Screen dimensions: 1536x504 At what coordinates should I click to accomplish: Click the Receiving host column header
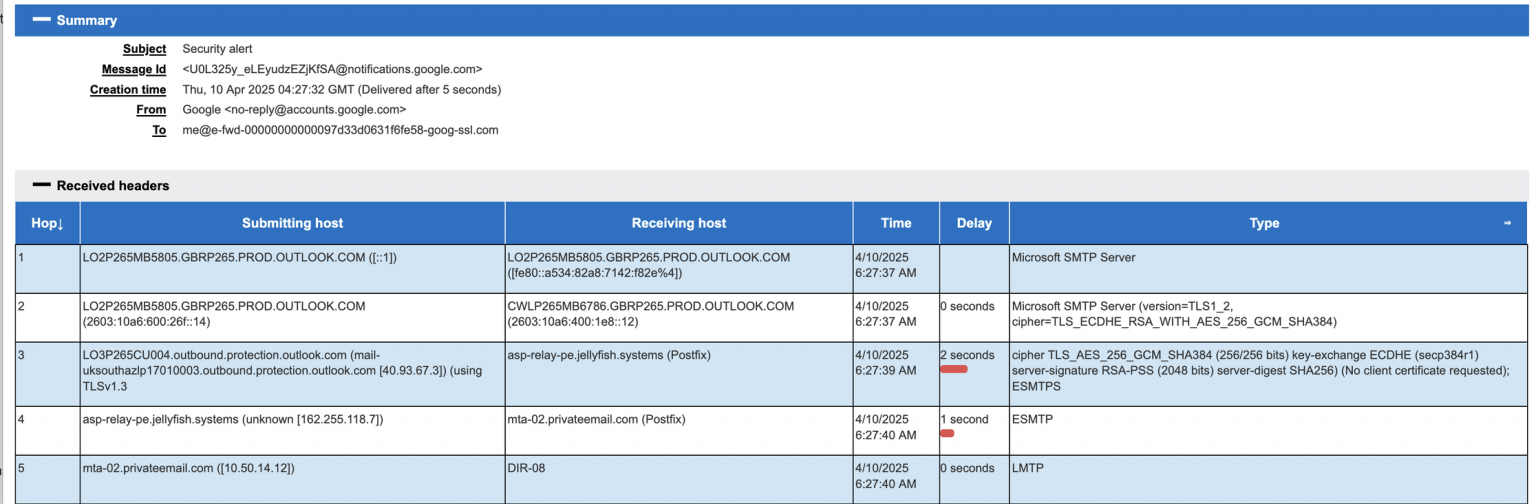679,223
